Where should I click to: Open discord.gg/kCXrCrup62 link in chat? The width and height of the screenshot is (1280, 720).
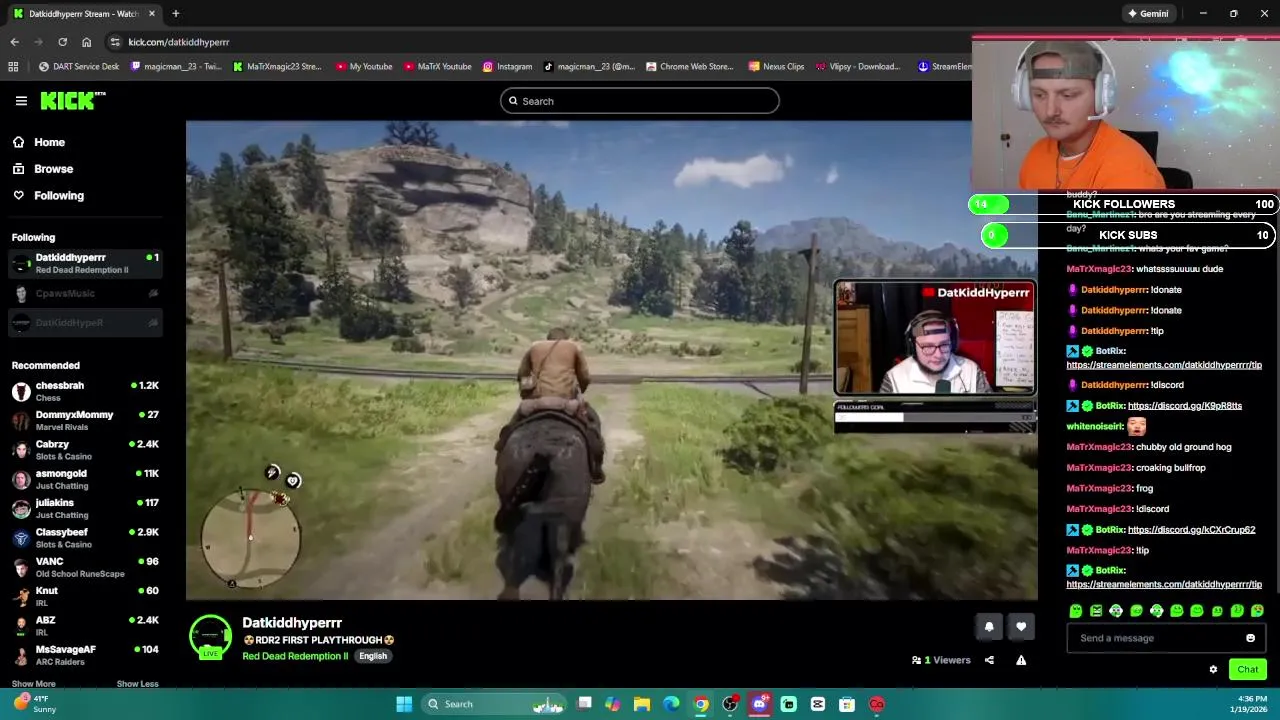[x=1191, y=530]
